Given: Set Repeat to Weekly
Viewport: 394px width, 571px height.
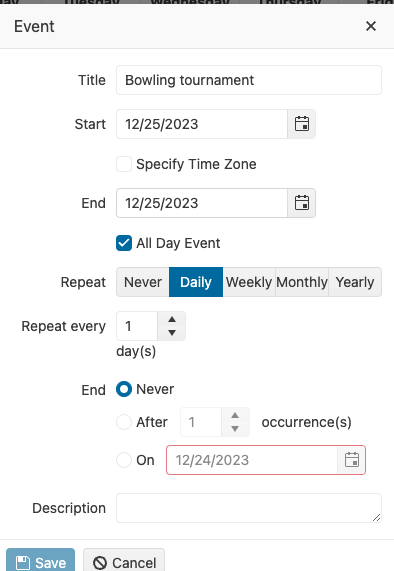Looking at the screenshot, I should click(249, 282).
